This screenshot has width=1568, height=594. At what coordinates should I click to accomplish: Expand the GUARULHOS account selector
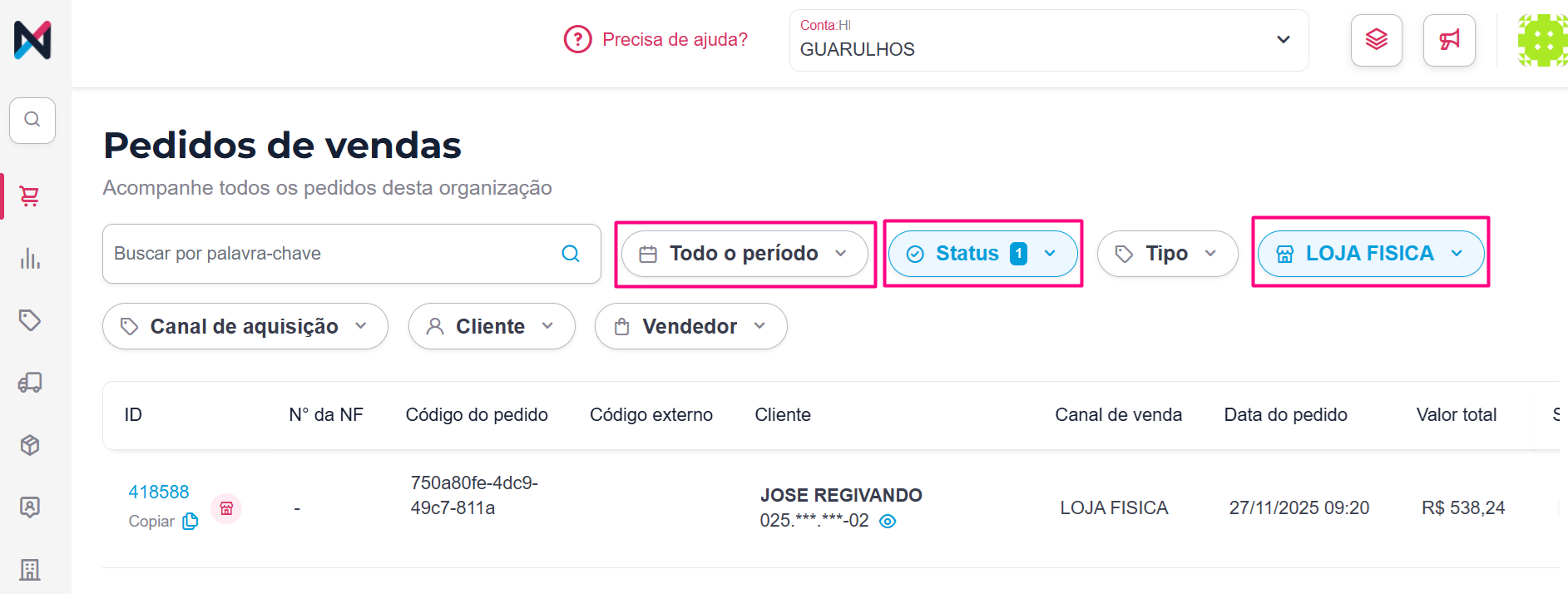tap(1049, 40)
